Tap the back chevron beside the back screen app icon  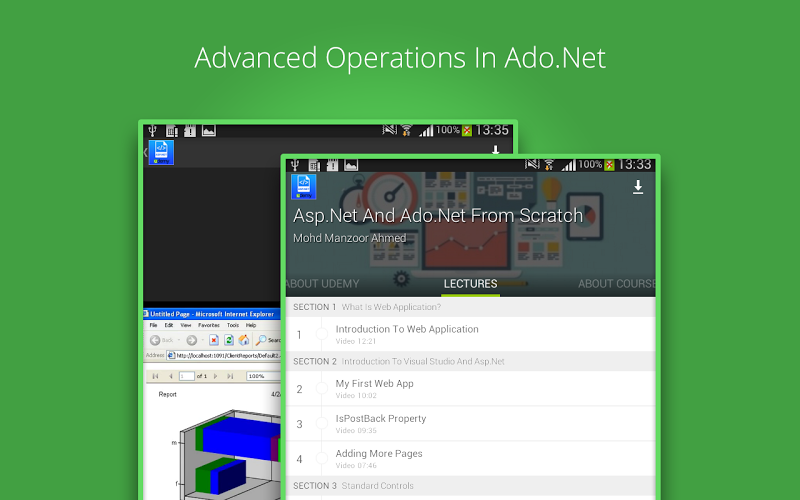pos(145,152)
